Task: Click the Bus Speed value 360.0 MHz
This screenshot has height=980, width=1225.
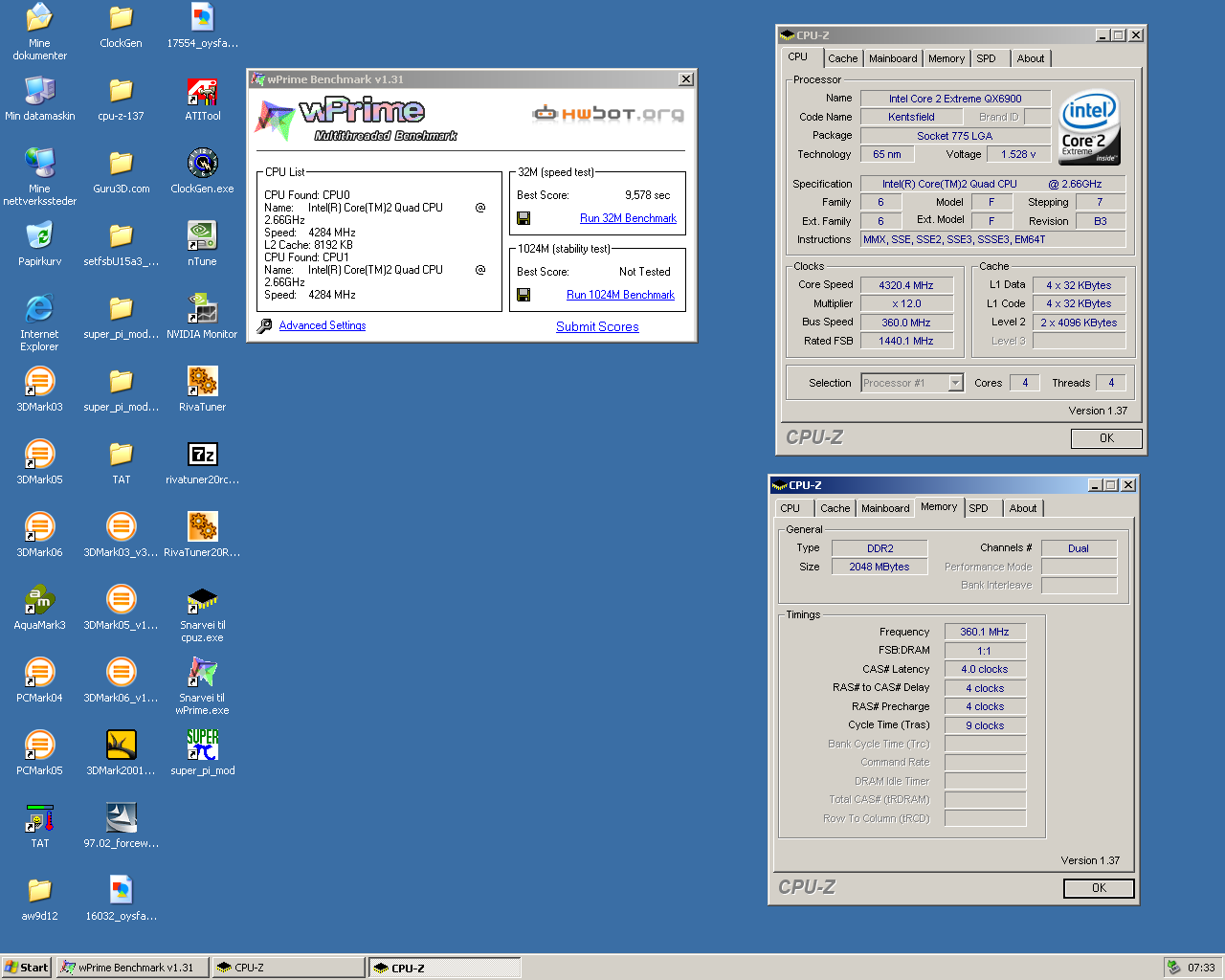Action: coord(906,323)
